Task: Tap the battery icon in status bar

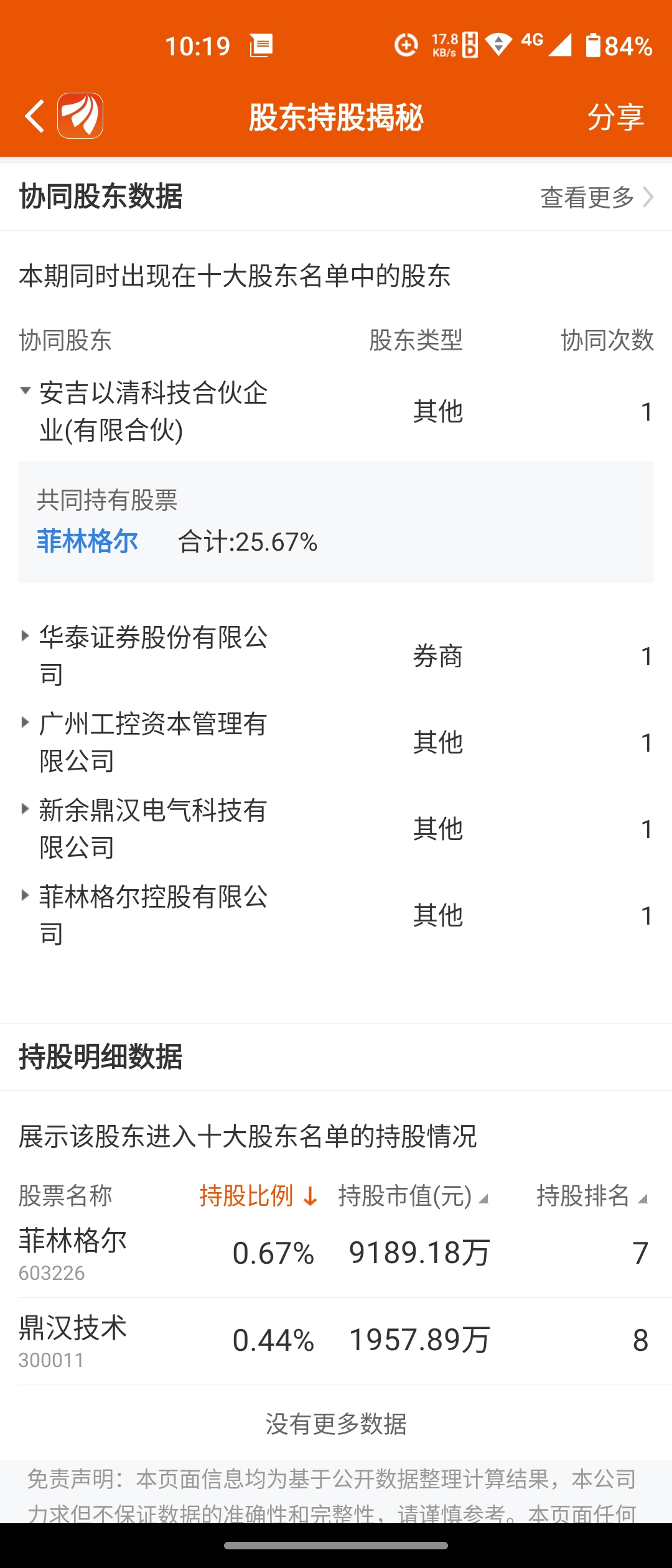Action: click(593, 45)
